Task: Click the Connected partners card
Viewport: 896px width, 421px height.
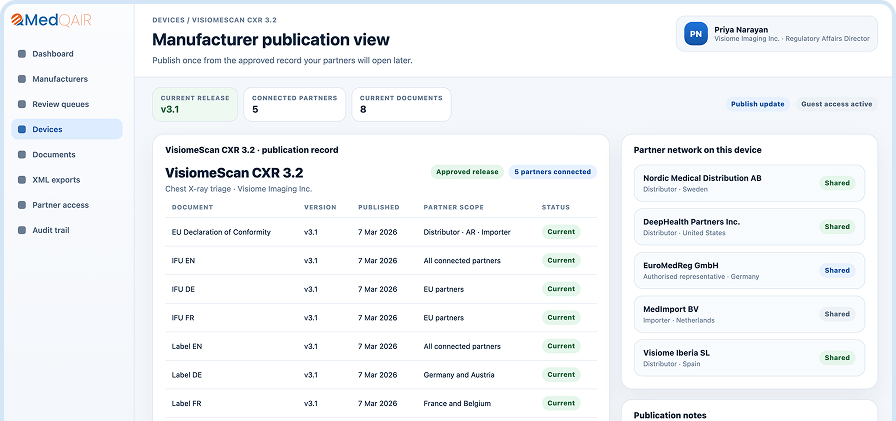Action: (294, 104)
